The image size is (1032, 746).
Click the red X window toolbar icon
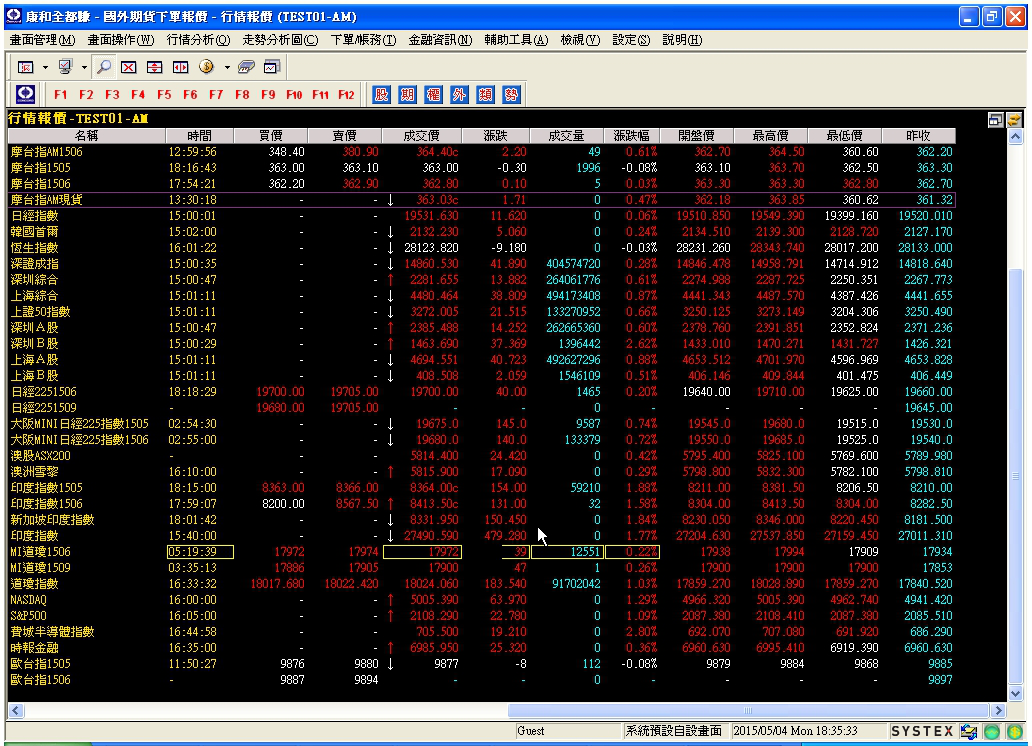[129, 67]
